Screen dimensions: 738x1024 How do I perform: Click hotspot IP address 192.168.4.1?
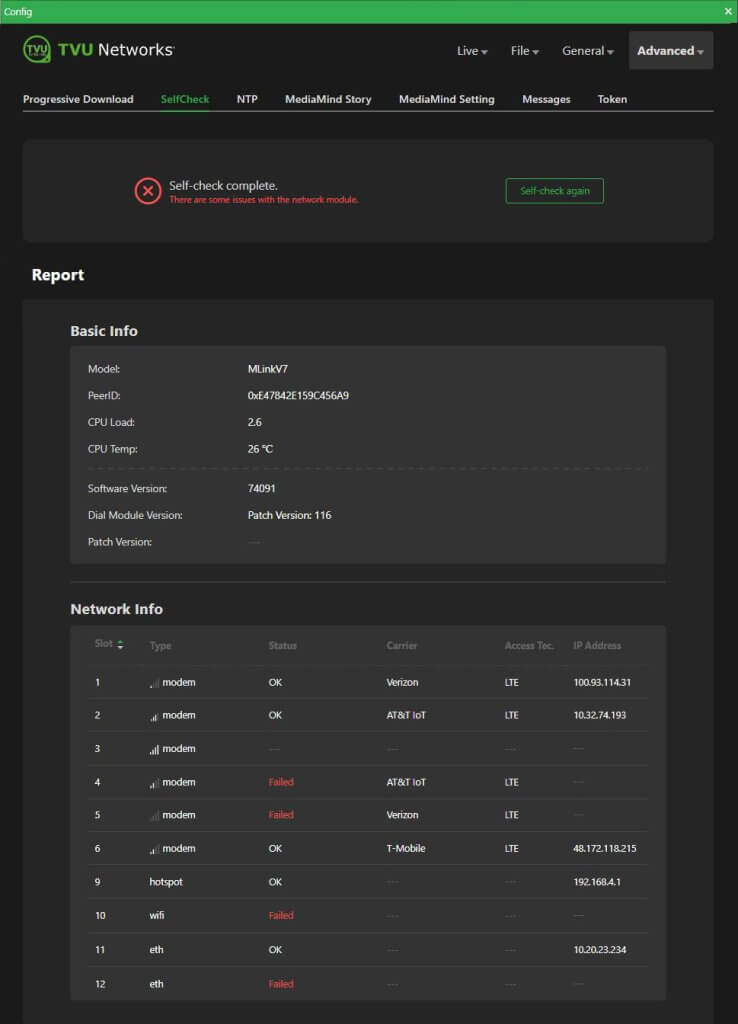[597, 882]
